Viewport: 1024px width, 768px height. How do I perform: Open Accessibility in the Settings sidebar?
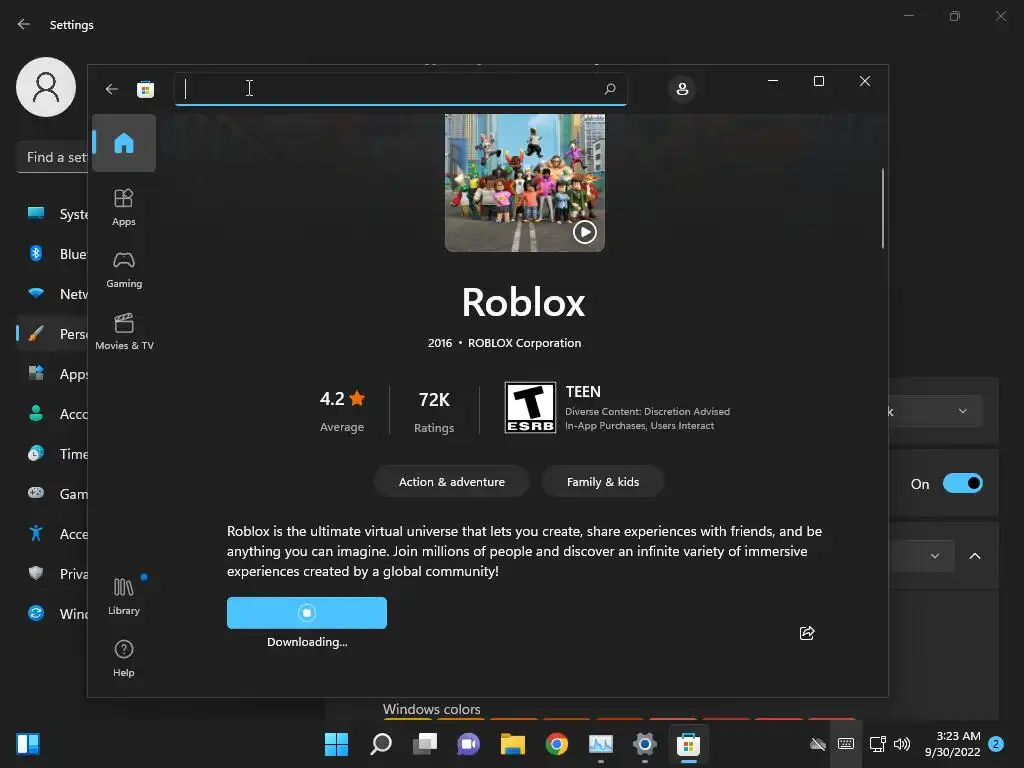52,534
